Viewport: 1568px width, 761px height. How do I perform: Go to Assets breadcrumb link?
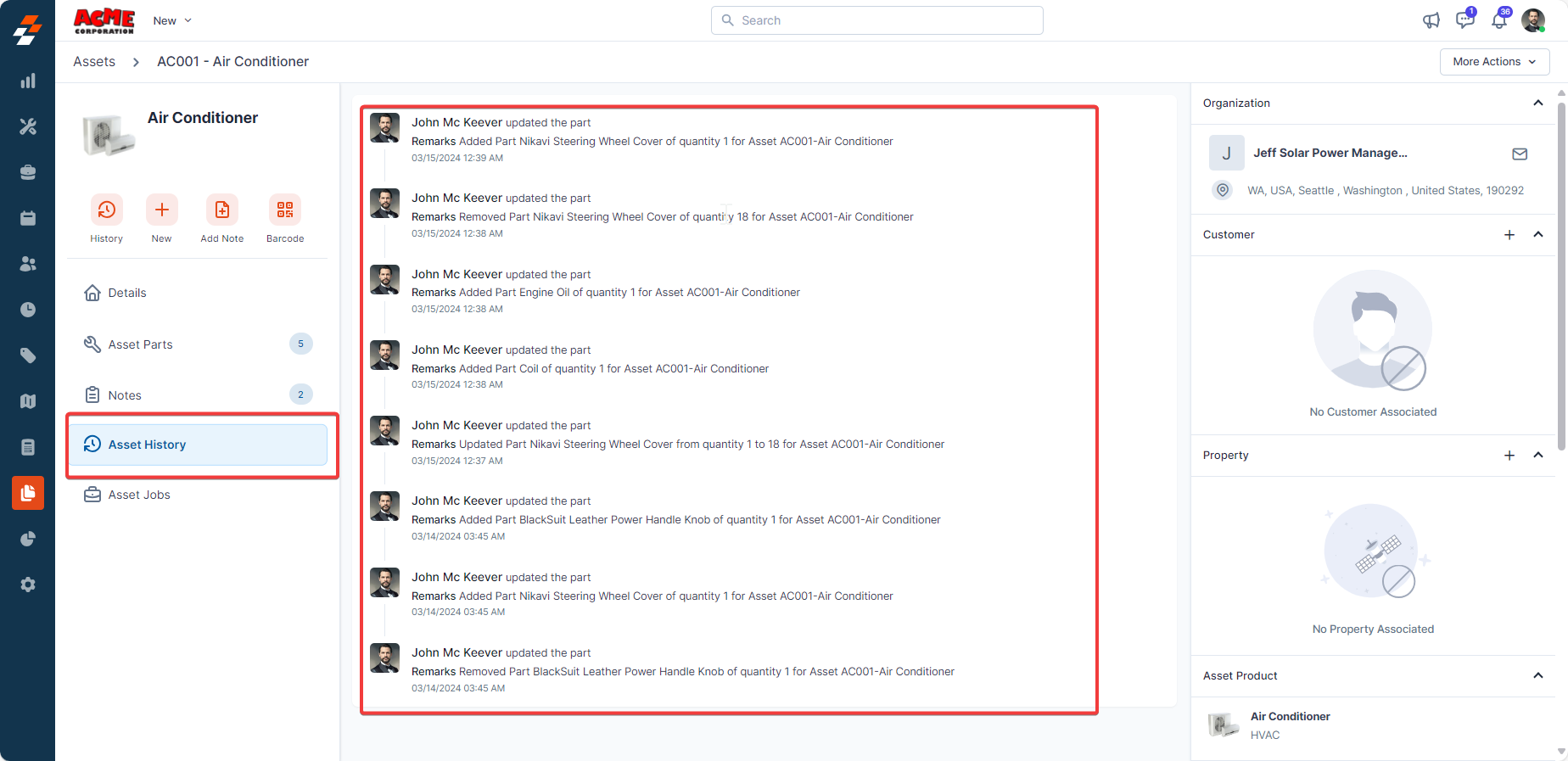[94, 62]
